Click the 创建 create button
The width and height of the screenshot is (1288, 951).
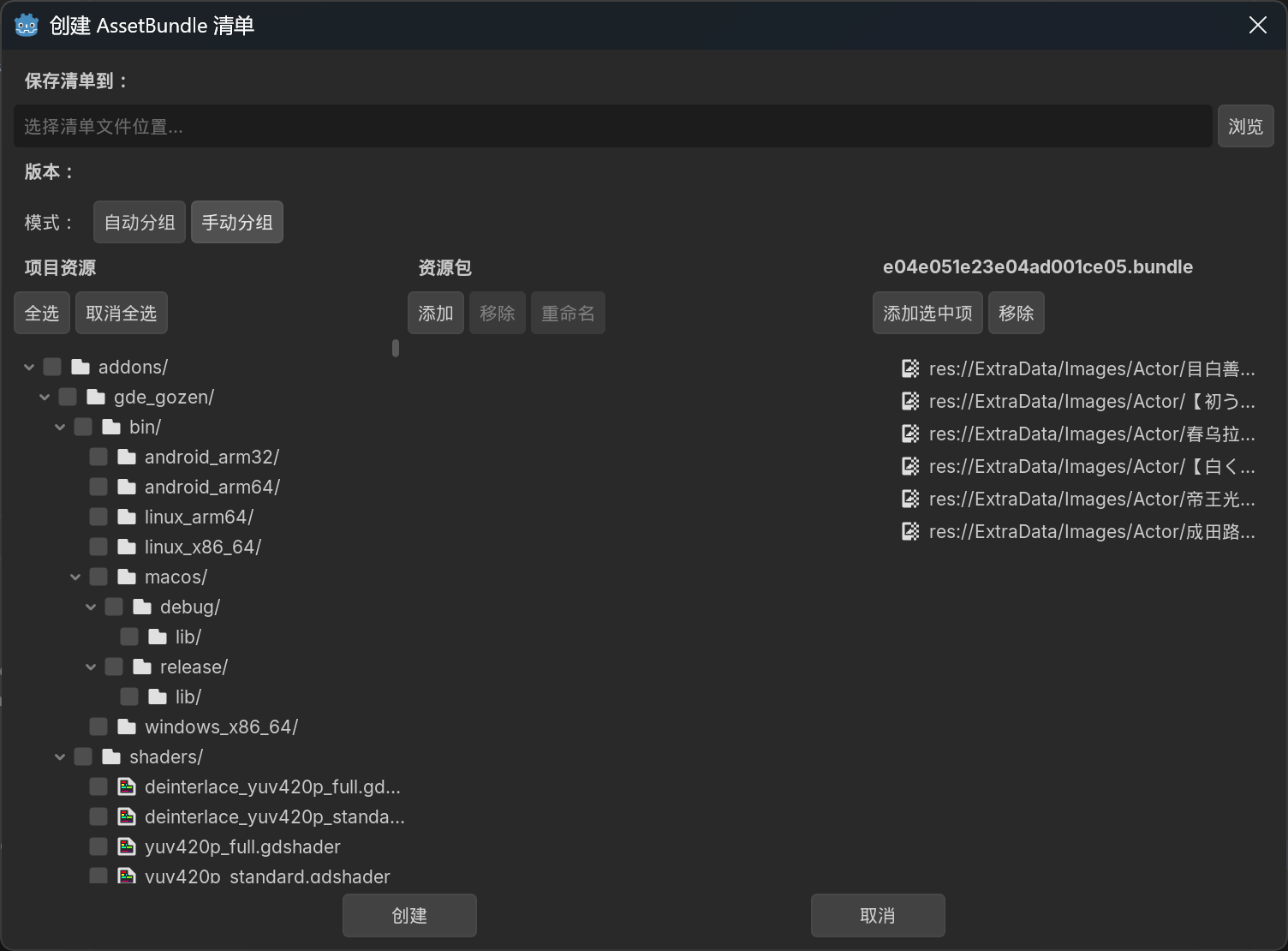(409, 916)
